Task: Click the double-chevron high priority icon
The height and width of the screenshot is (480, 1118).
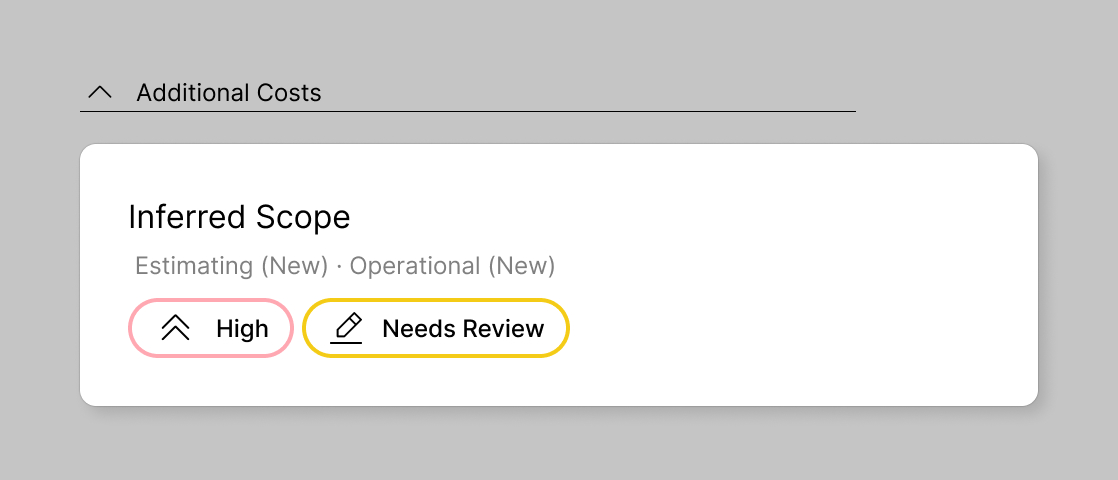Action: click(x=175, y=328)
